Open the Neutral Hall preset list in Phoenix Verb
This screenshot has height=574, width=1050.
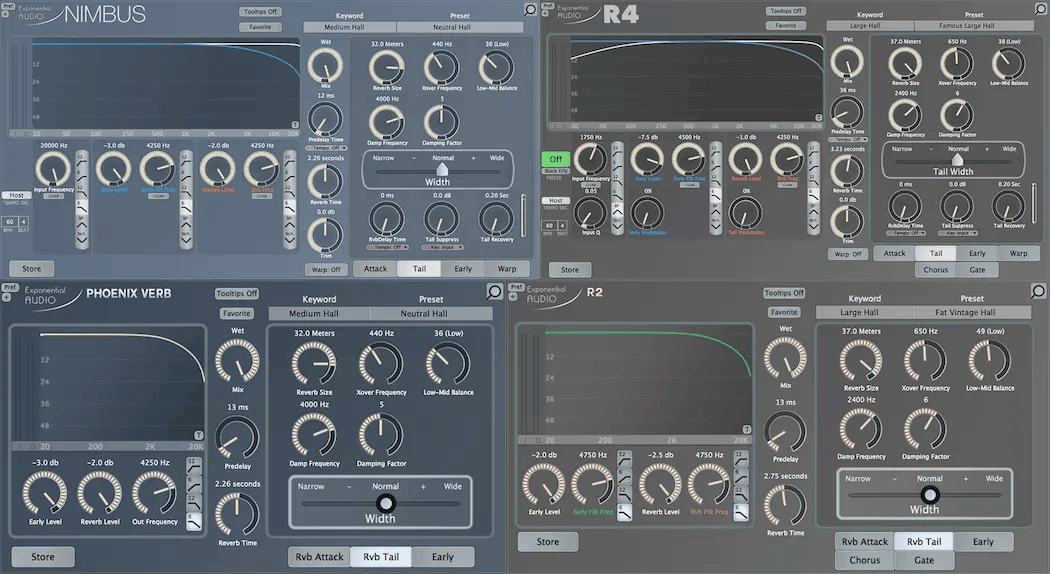[x=431, y=313]
